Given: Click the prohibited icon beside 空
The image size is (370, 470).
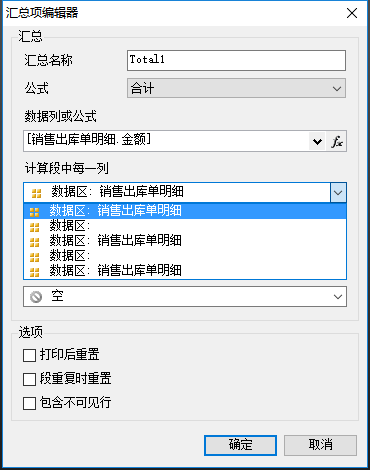Looking at the screenshot, I should coord(36,296).
